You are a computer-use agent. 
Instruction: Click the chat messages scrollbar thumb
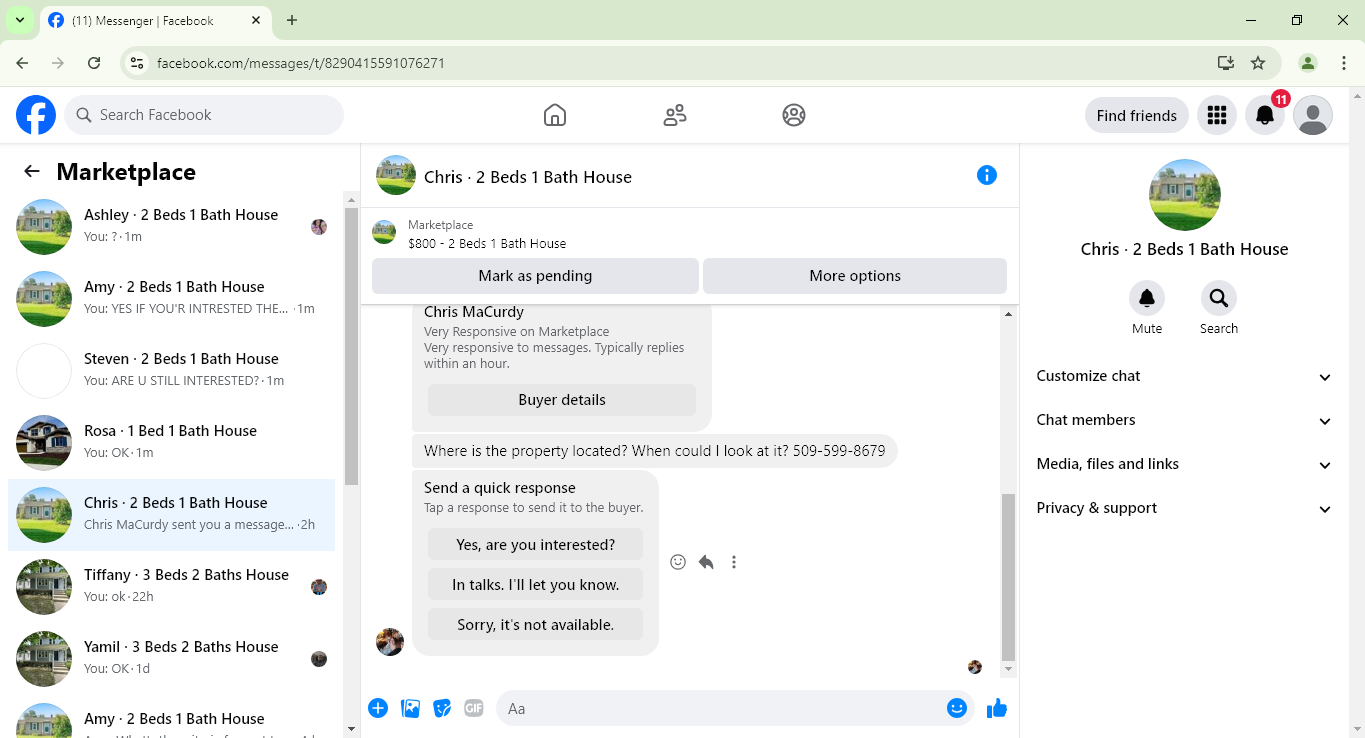[x=1008, y=577]
